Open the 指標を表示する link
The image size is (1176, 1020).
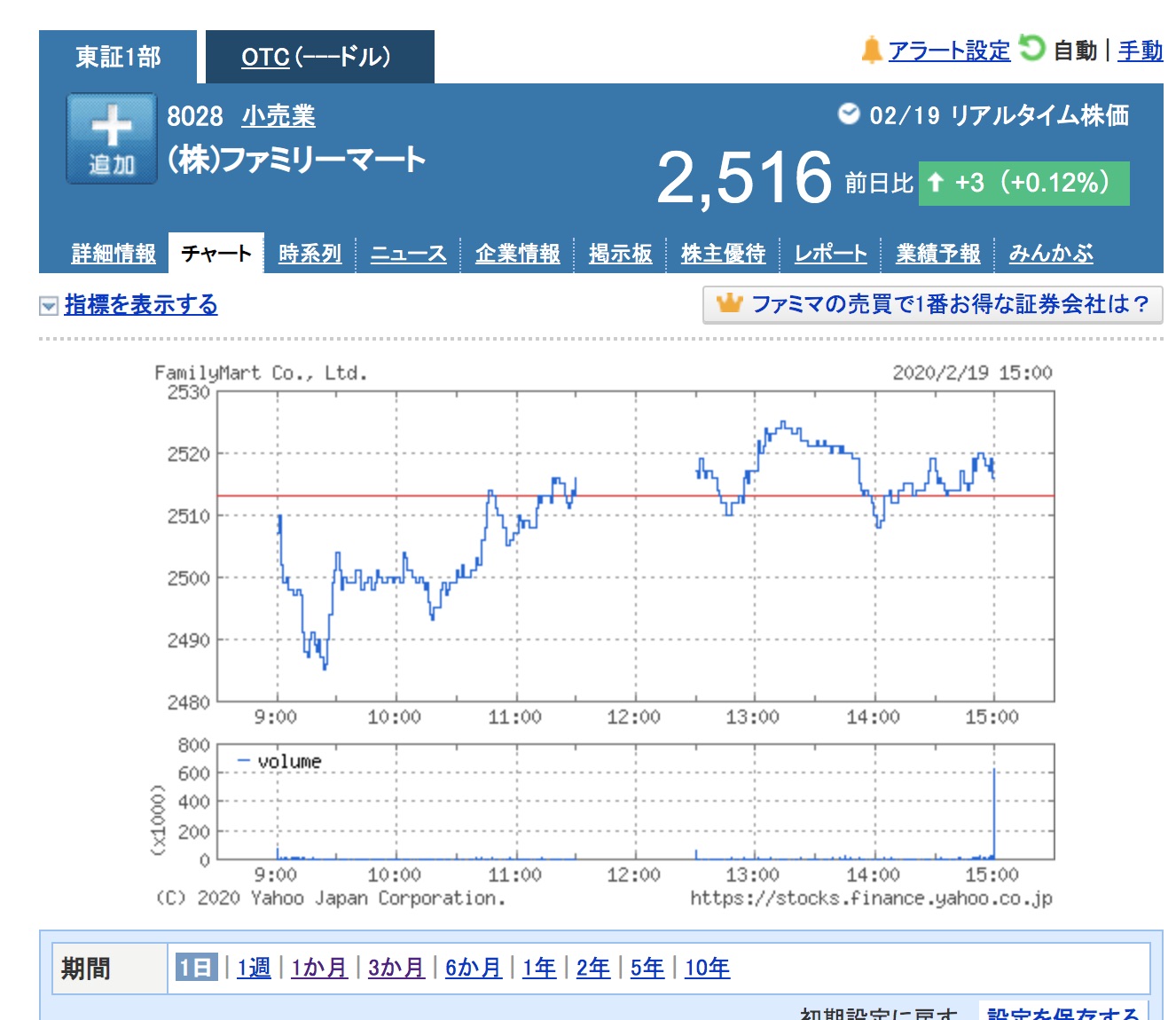point(141,304)
